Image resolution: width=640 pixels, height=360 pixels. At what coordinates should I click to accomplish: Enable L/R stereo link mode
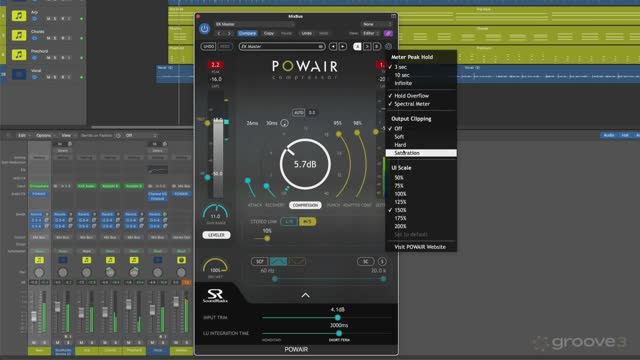pyautogui.click(x=289, y=222)
